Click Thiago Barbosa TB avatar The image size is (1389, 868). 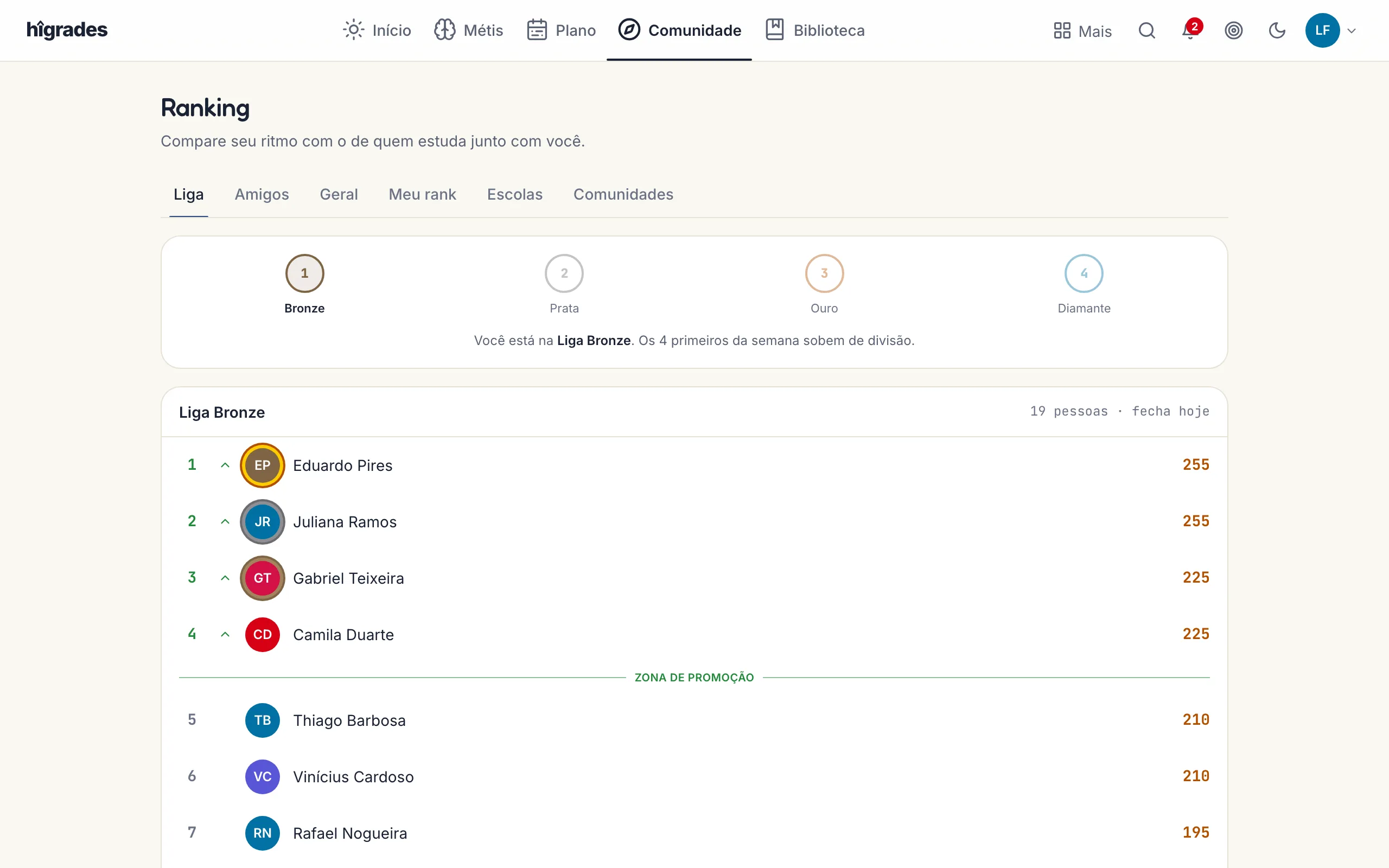[262, 720]
